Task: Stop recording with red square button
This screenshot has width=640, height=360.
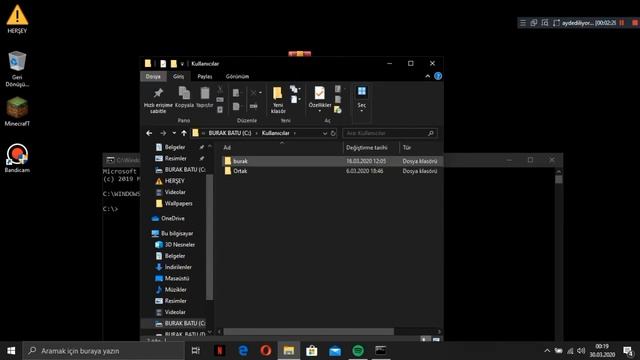Action: pyautogui.click(x=635, y=23)
